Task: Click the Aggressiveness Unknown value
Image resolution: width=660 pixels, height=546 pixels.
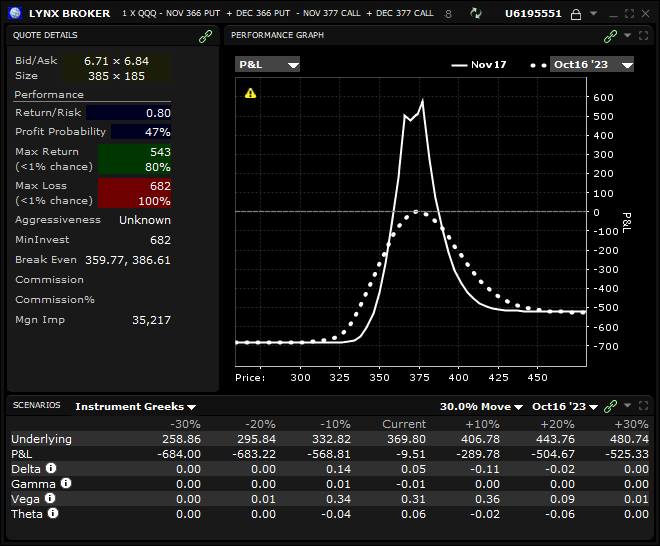Action: click(x=145, y=220)
